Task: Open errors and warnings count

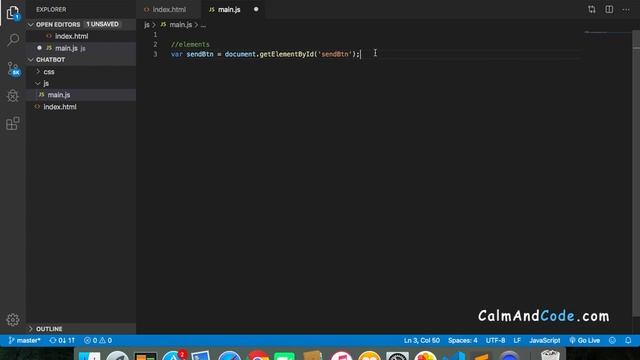Action: pos(98,340)
